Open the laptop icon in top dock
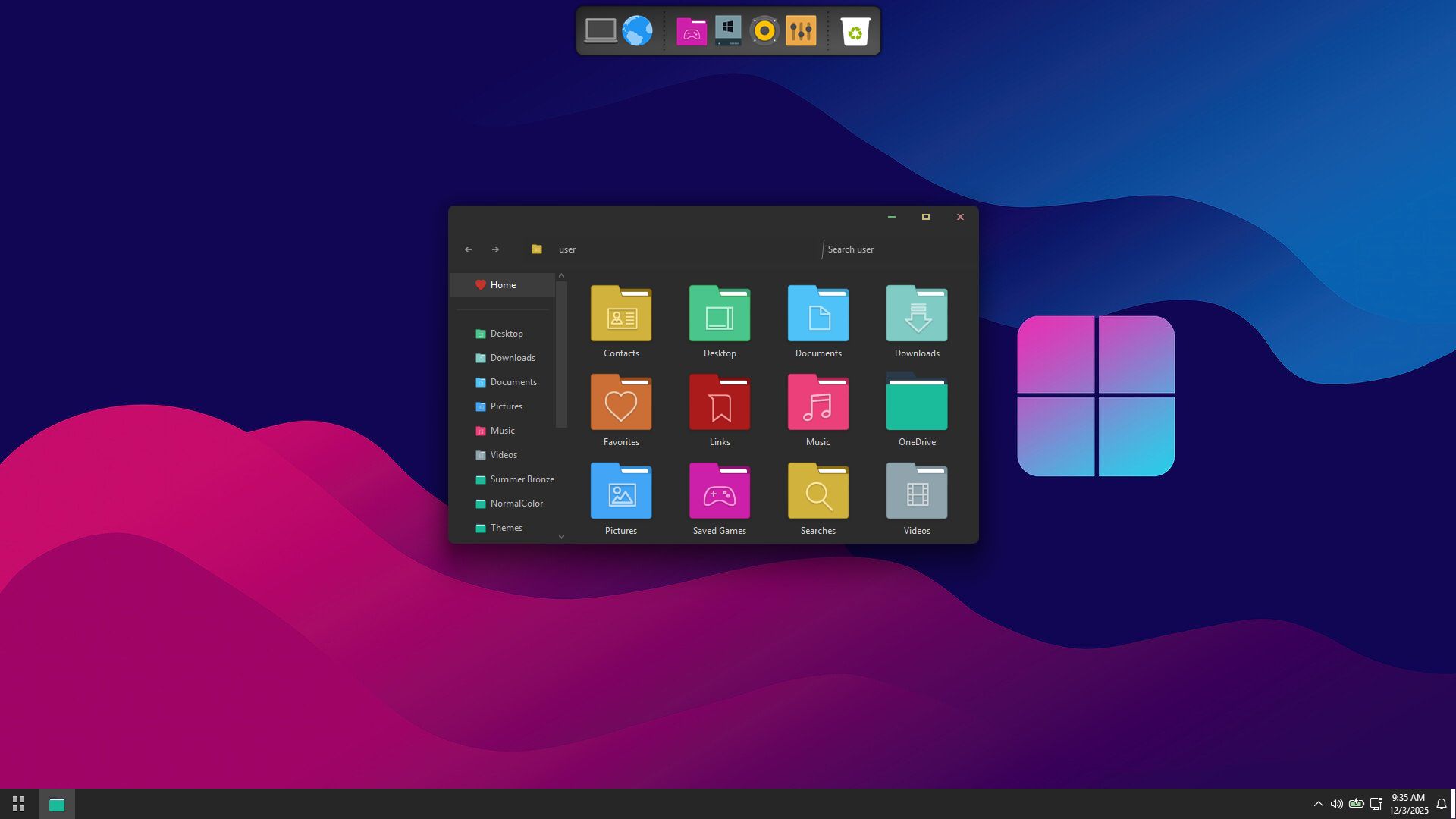This screenshot has height=819, width=1456. point(601,31)
